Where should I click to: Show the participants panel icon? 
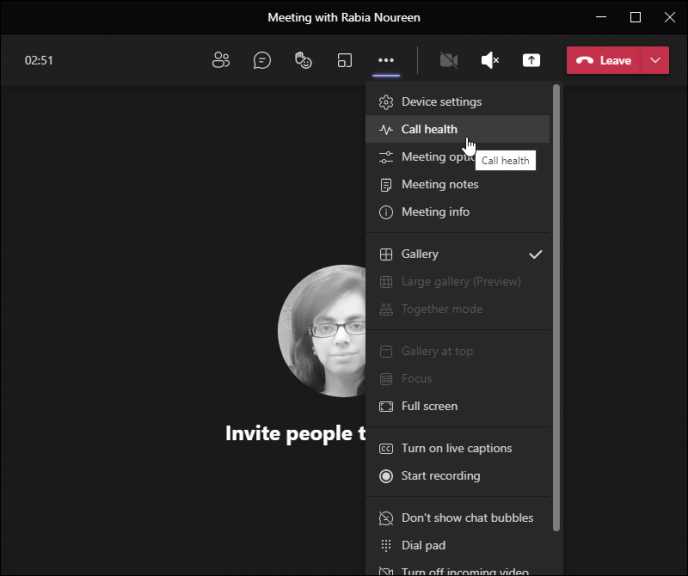click(x=221, y=60)
